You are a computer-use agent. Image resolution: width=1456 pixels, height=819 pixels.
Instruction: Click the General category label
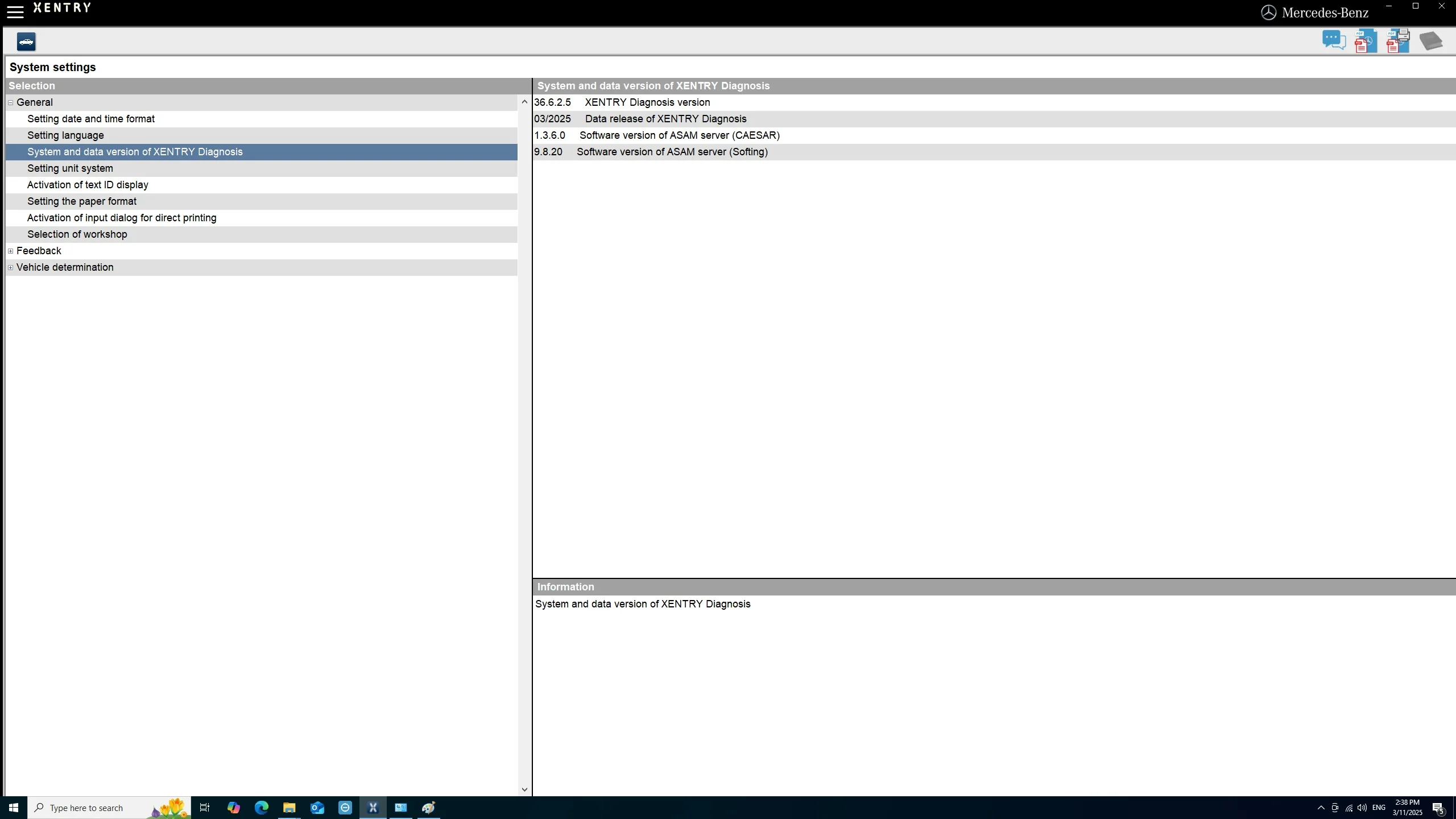tap(35, 102)
